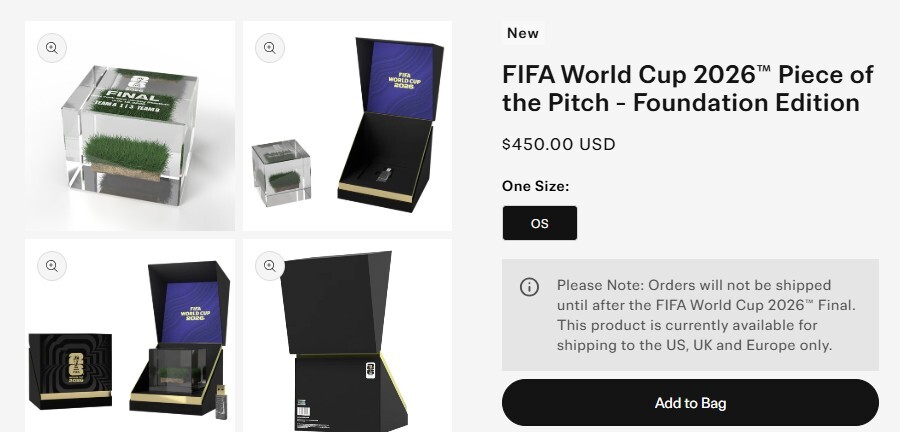The width and height of the screenshot is (900, 432).
Task: Click the small cube in second product image
Action: click(281, 173)
